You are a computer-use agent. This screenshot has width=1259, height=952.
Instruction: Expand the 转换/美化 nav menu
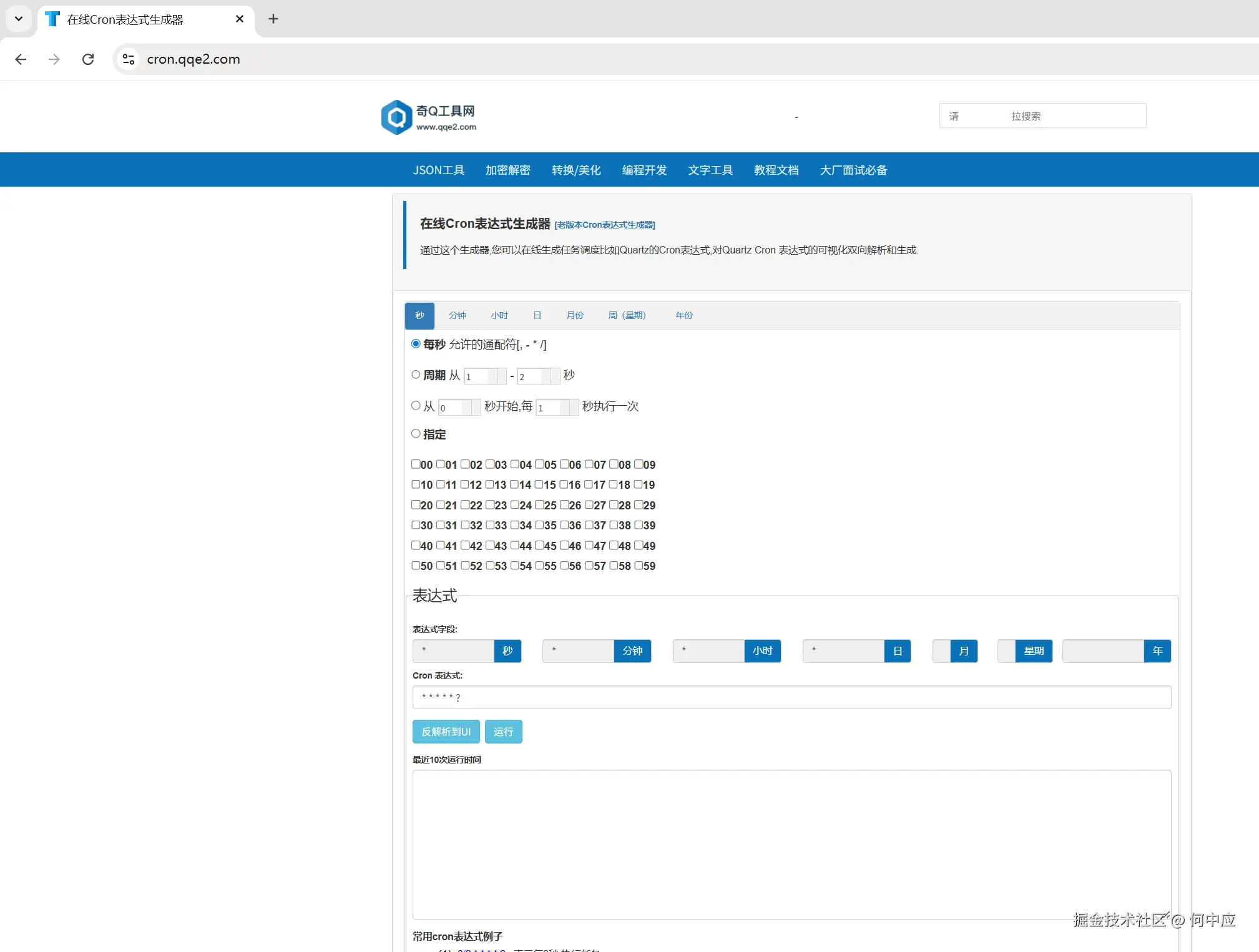tap(576, 170)
